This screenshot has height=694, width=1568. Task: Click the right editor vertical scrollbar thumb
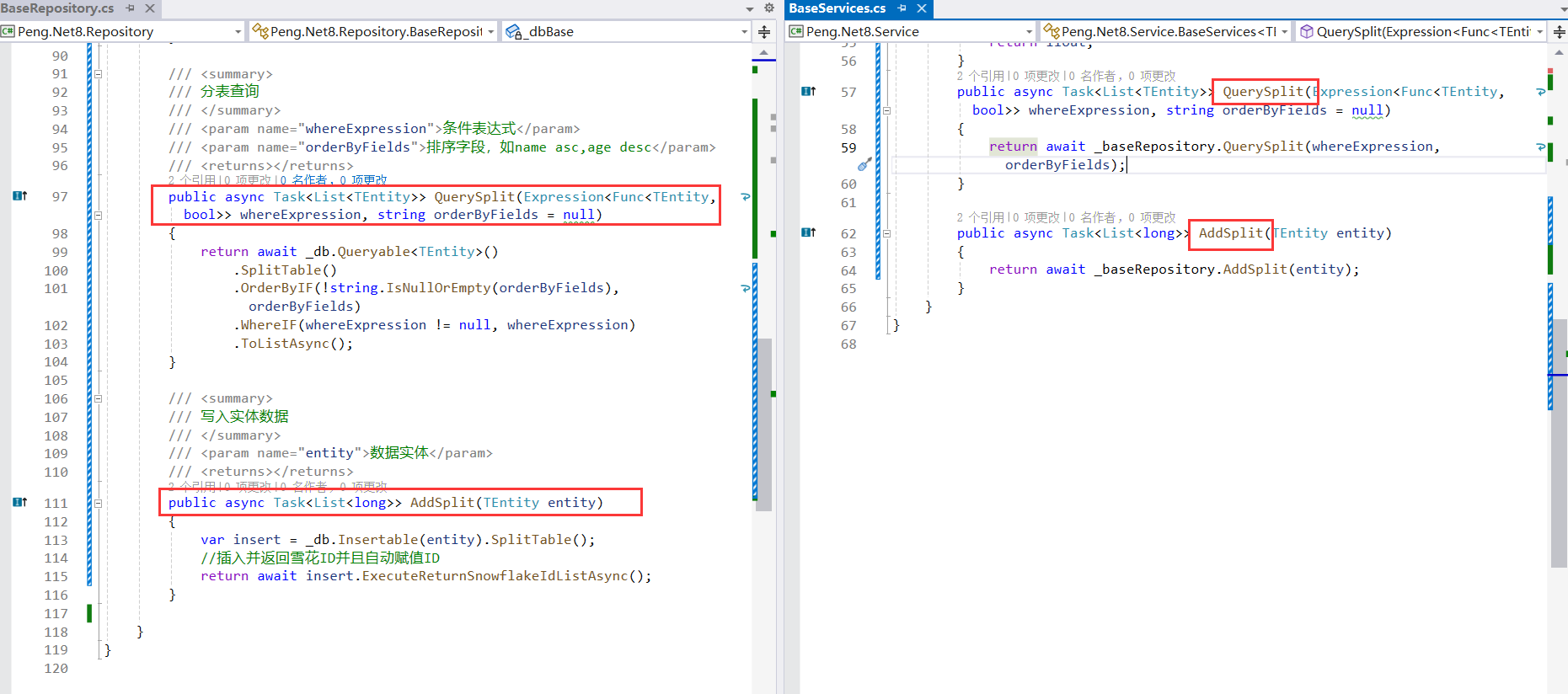tap(1559, 443)
